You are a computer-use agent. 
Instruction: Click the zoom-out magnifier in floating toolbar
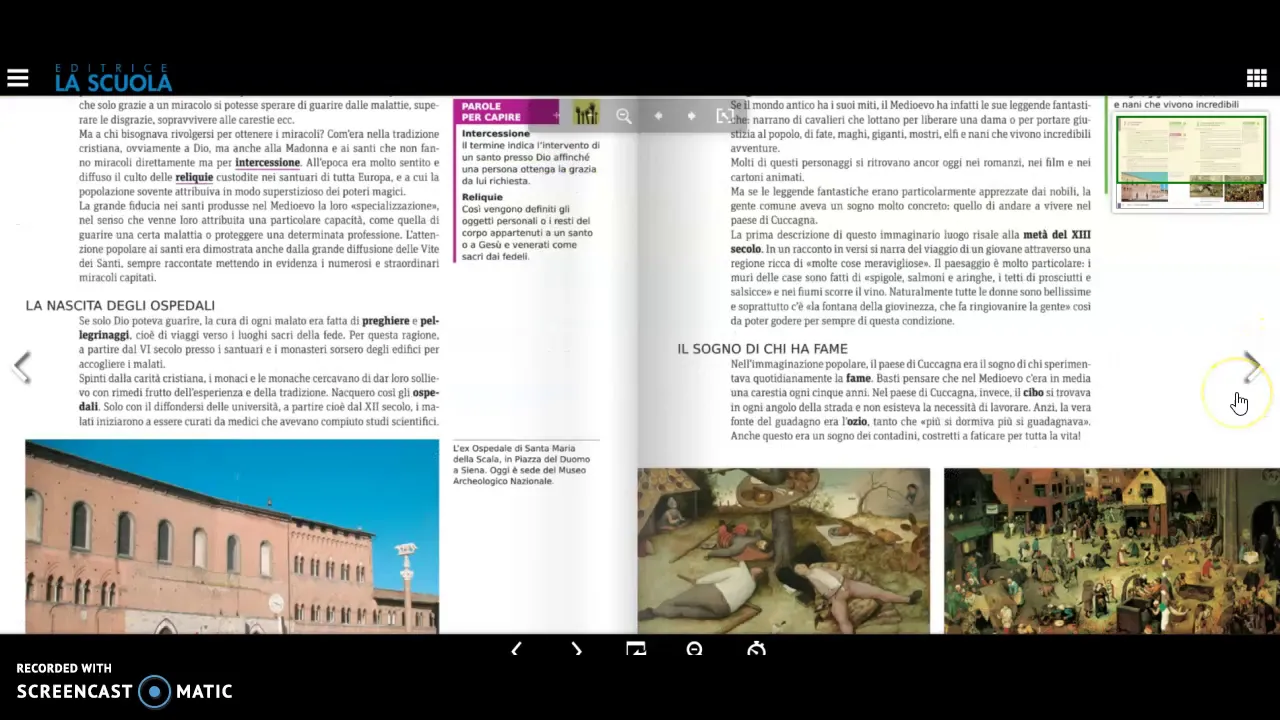tap(624, 116)
